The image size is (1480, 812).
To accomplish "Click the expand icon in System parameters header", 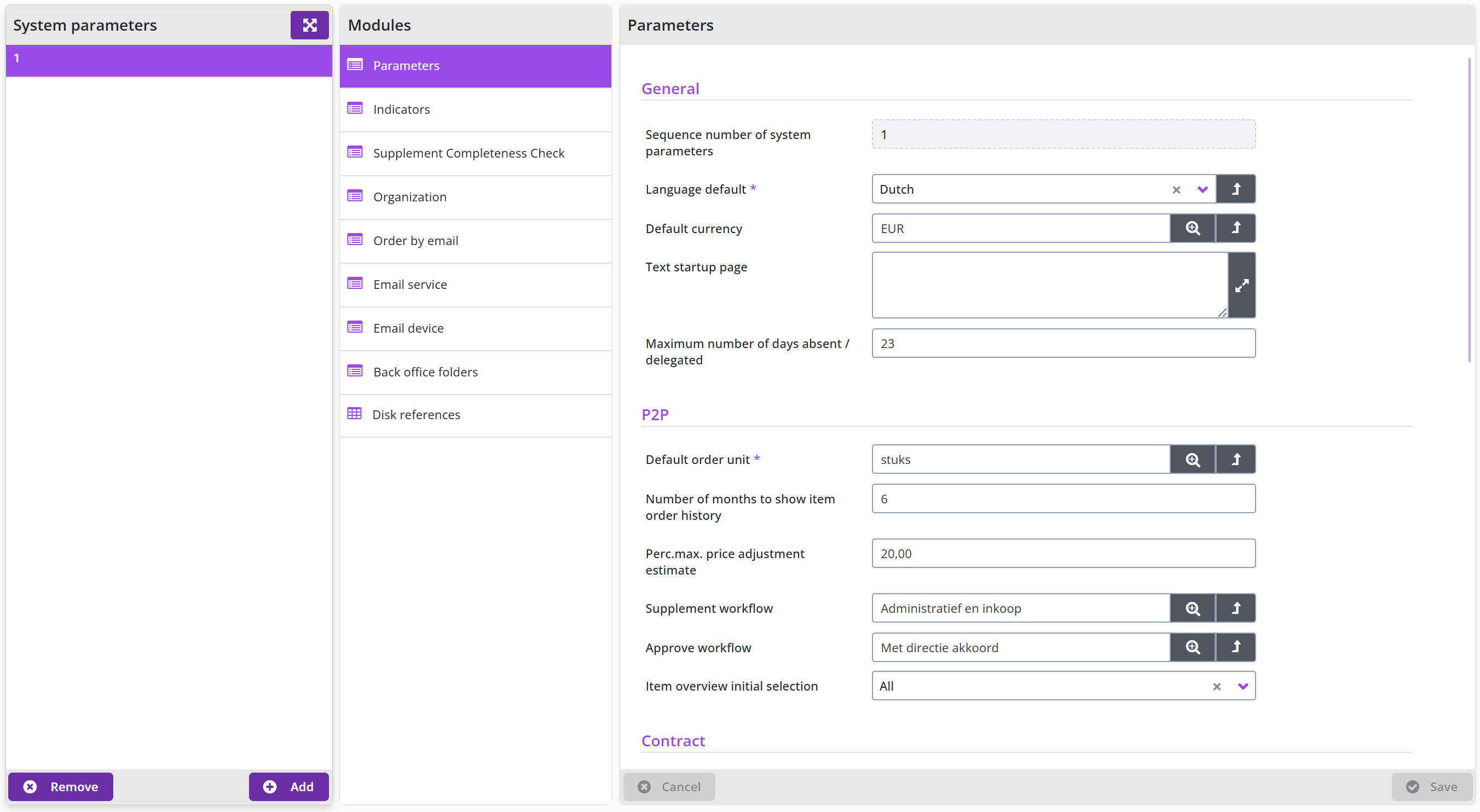I will point(309,25).
